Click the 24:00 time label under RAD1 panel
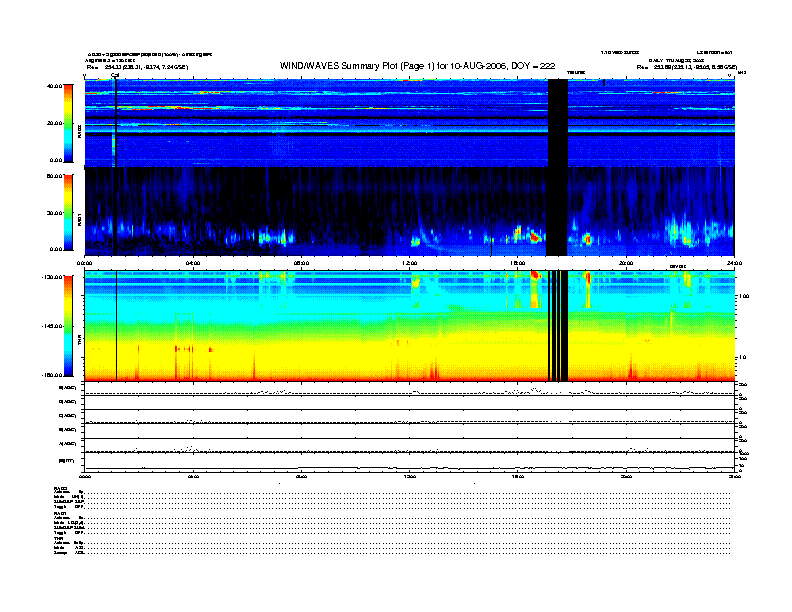Viewport: 792px width, 612px height. point(734,263)
